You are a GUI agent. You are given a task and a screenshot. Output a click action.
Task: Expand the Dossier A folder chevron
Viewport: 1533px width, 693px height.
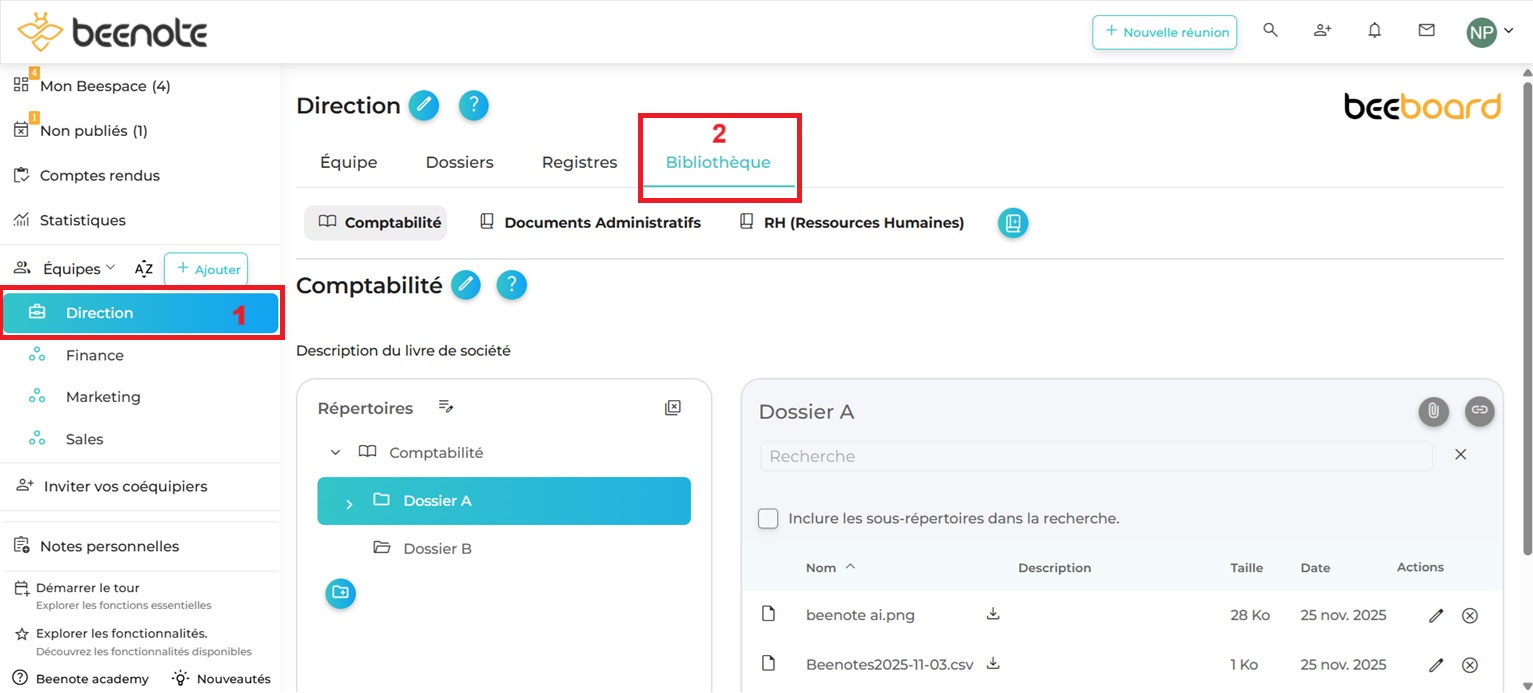click(x=349, y=503)
